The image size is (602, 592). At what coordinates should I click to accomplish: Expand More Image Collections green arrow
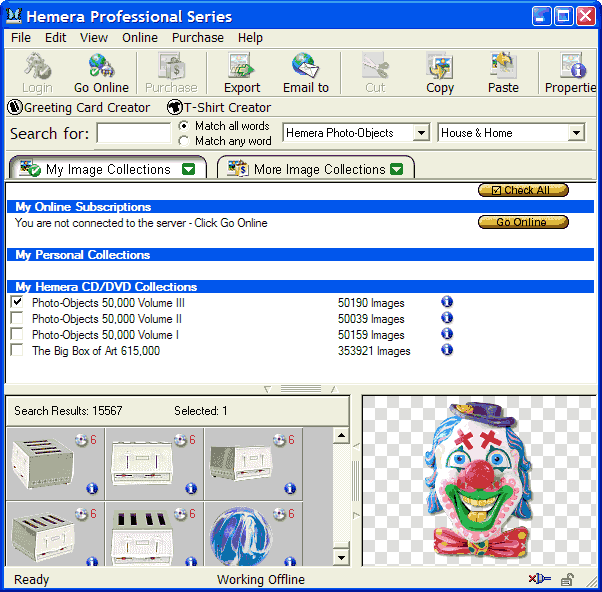[x=397, y=169]
